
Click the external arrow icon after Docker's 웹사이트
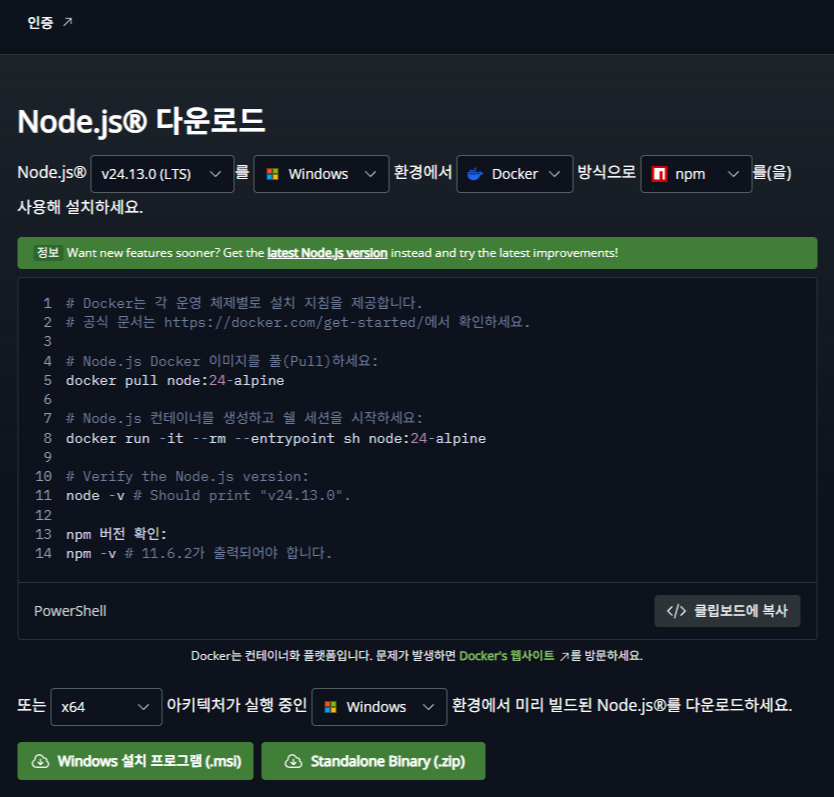[x=564, y=656]
